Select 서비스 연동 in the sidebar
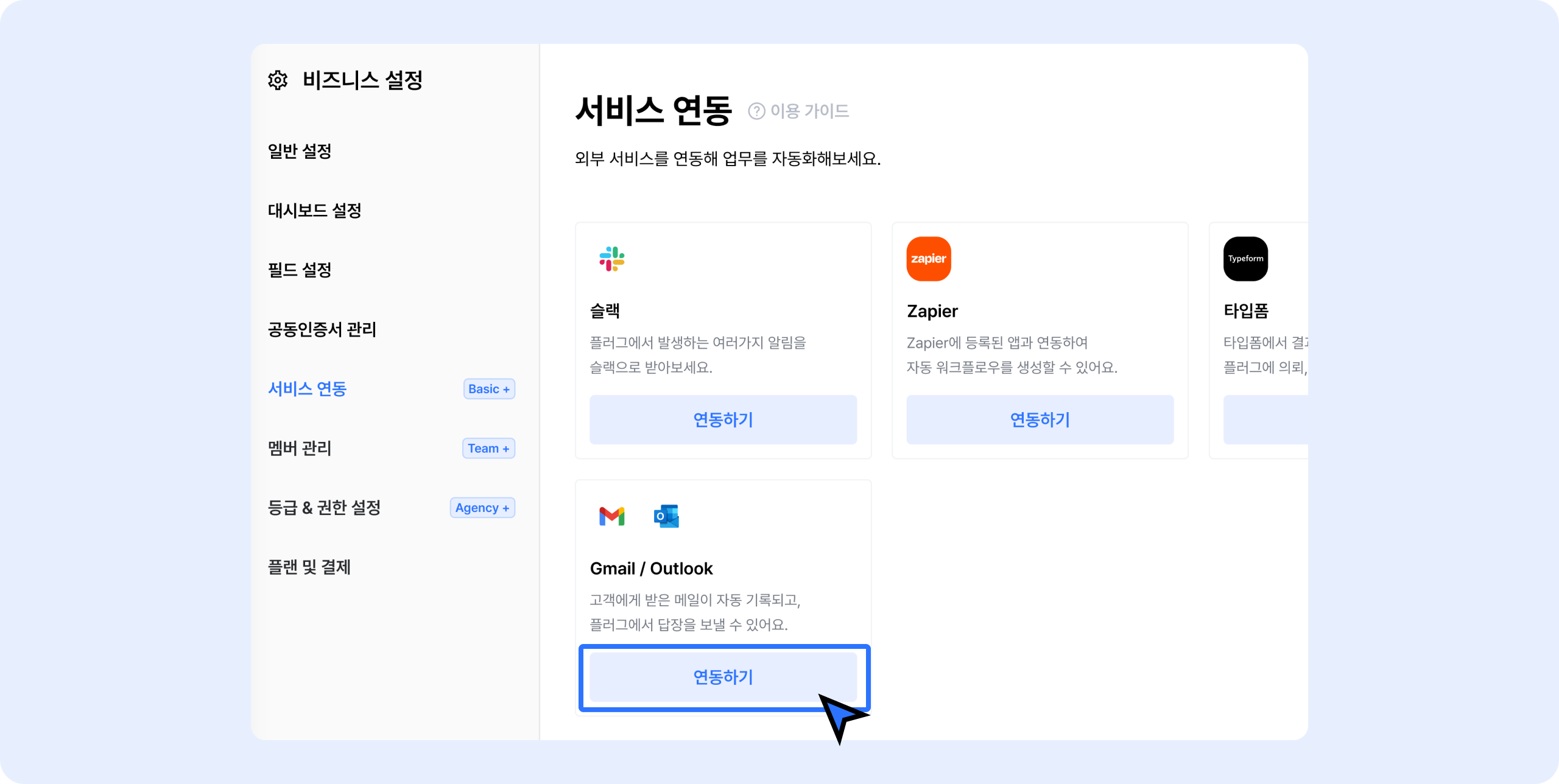Viewport: 1559px width, 784px height. tap(308, 389)
